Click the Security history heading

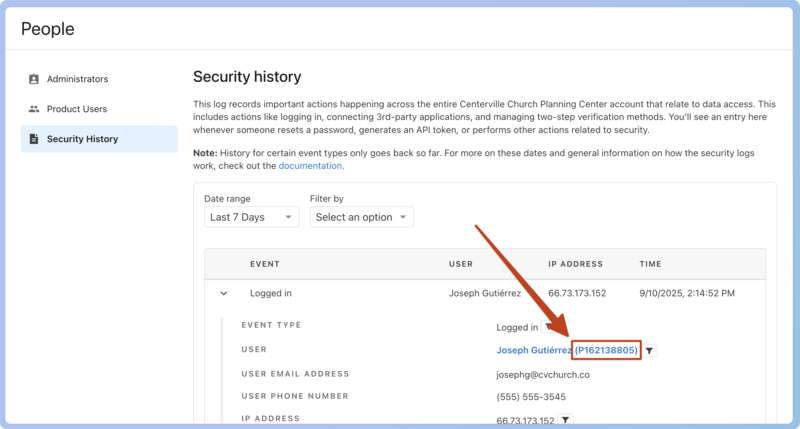click(247, 77)
